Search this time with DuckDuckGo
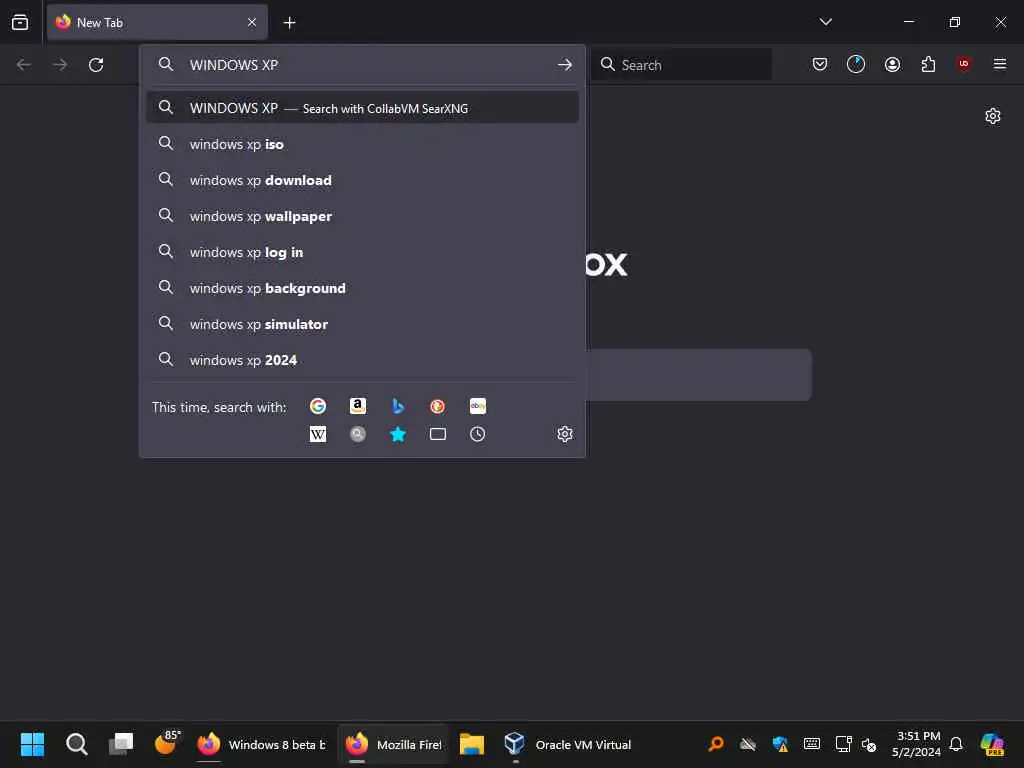1024x768 pixels. pyautogui.click(x=438, y=406)
